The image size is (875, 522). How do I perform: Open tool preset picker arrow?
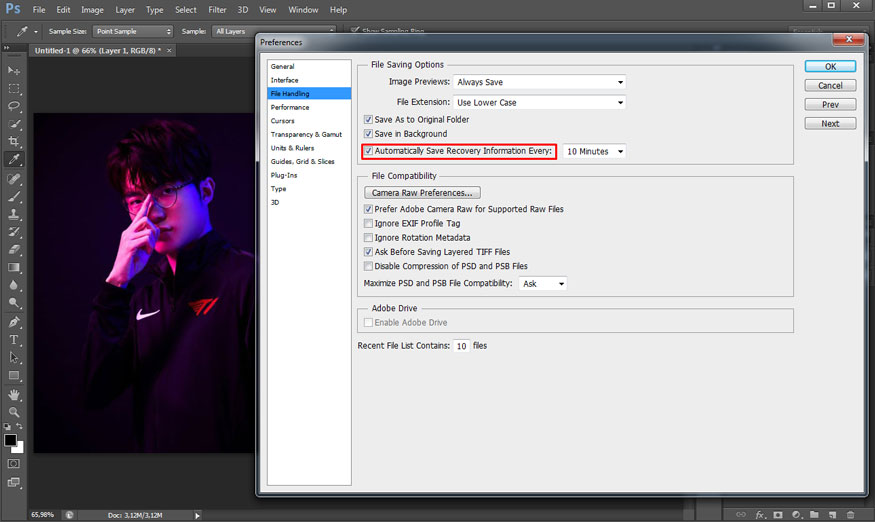pos(36,32)
